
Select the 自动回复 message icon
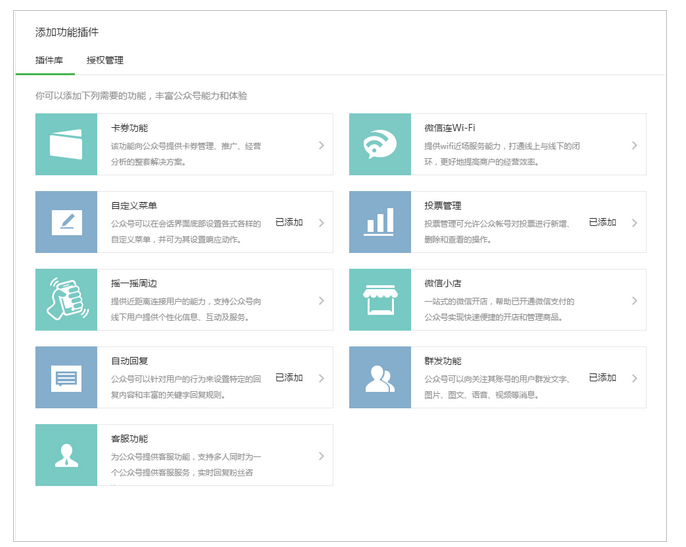pyautogui.click(x=66, y=378)
